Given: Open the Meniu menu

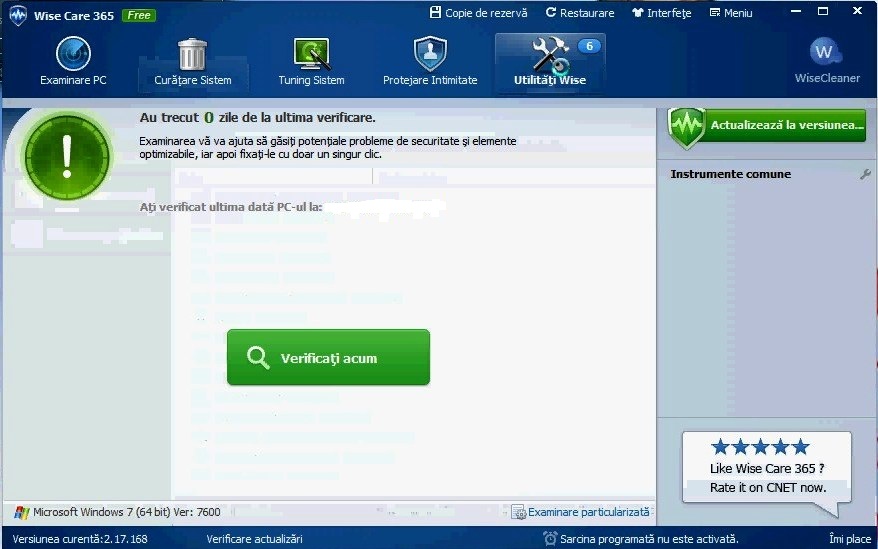Looking at the screenshot, I should (731, 13).
